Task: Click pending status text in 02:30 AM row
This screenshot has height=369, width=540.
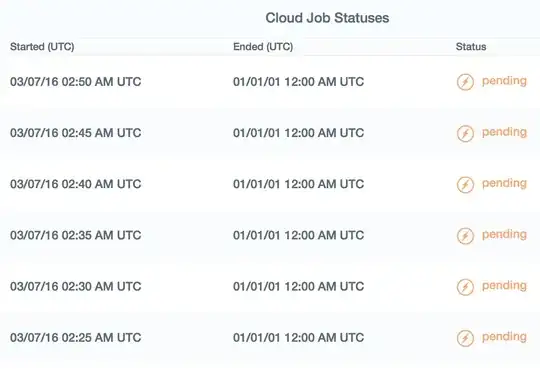Action: pos(504,286)
